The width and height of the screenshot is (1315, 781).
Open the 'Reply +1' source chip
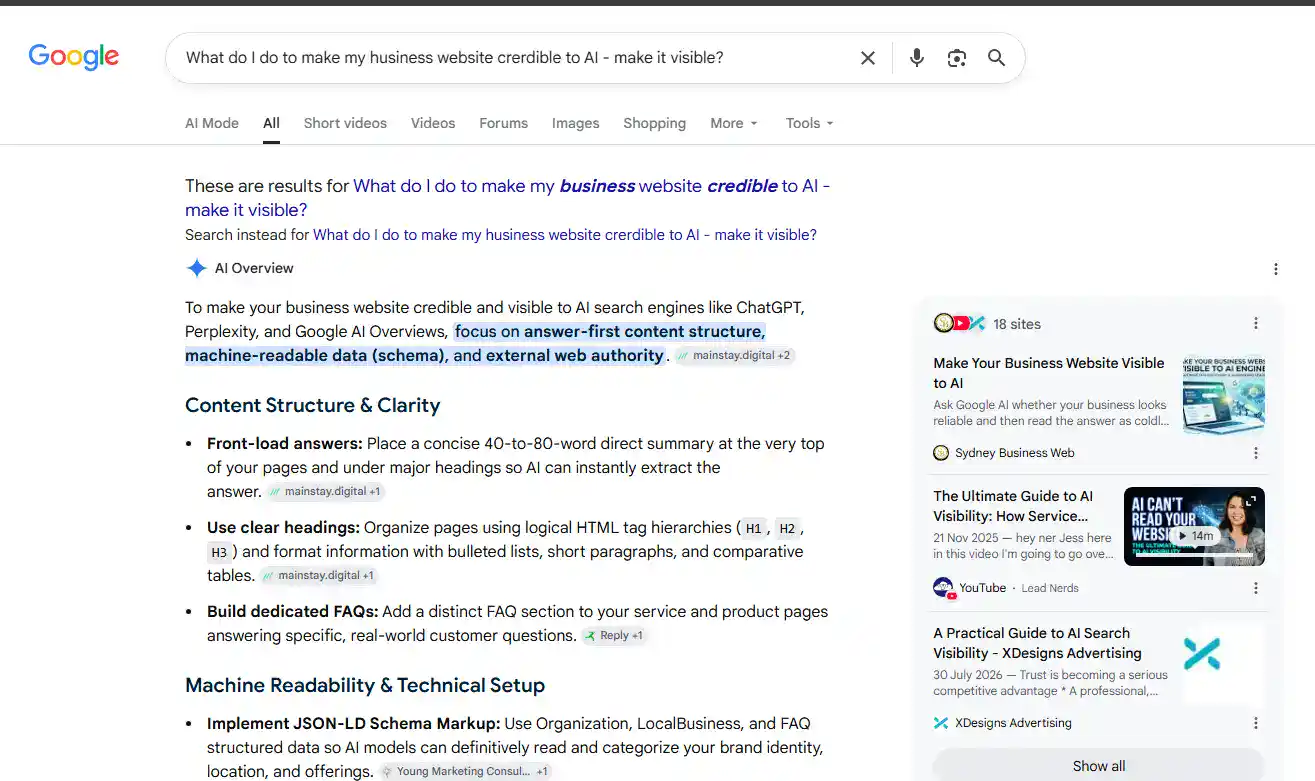(615, 635)
